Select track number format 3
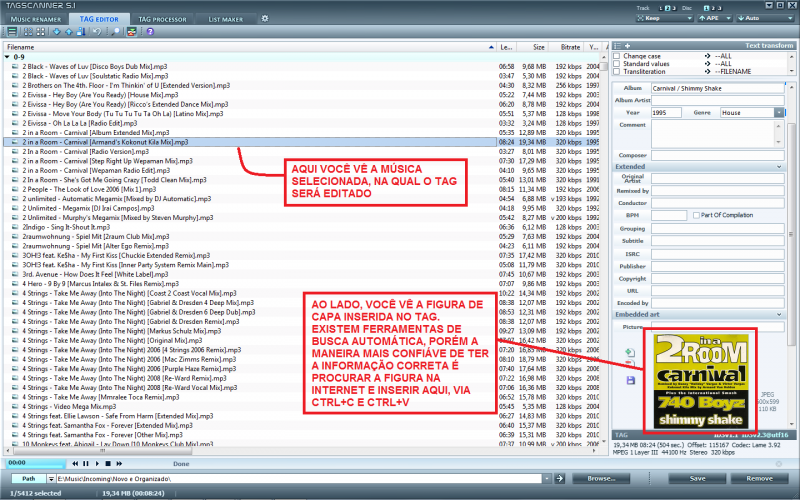Image resolution: width=800 pixels, height=500 pixels. (x=674, y=8)
